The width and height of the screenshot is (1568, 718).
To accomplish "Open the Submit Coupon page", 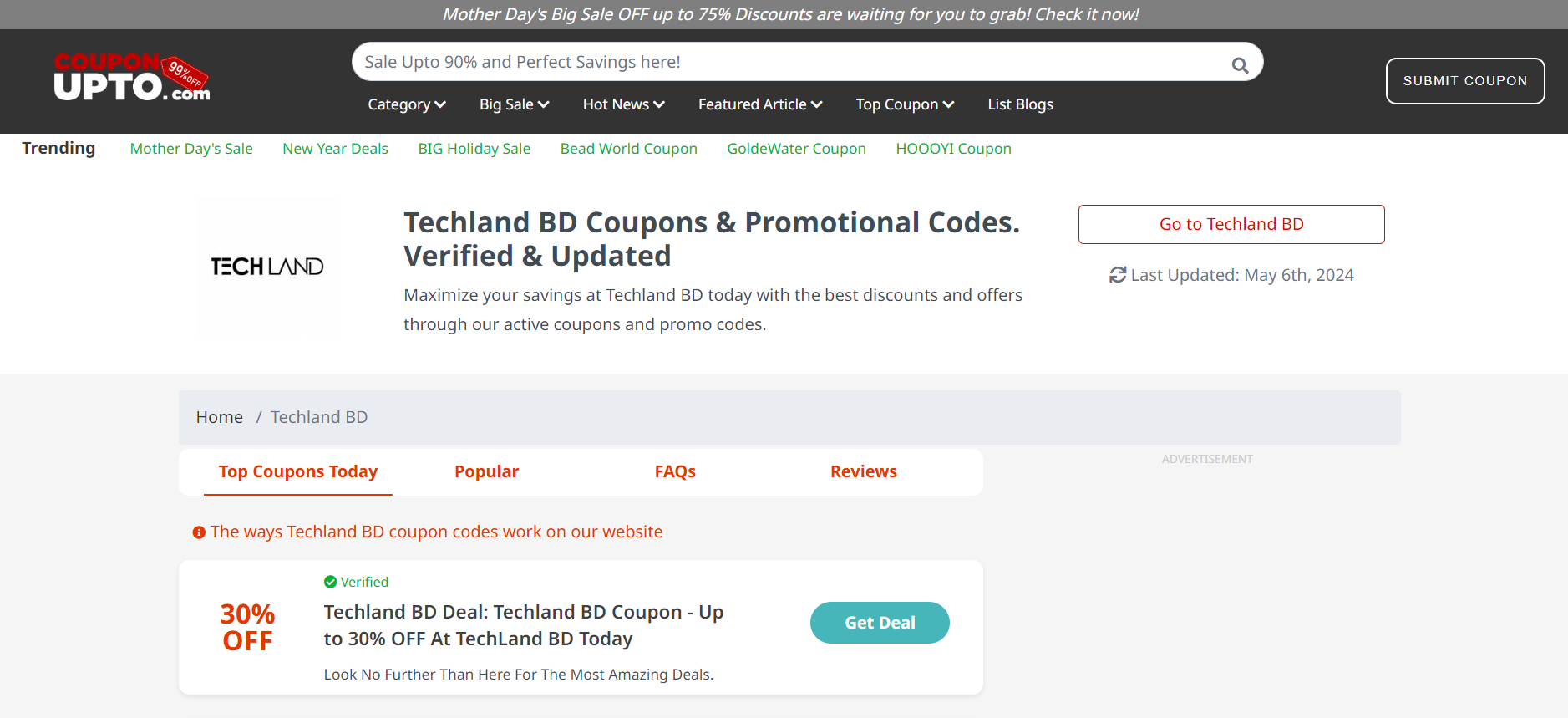I will pyautogui.click(x=1465, y=80).
